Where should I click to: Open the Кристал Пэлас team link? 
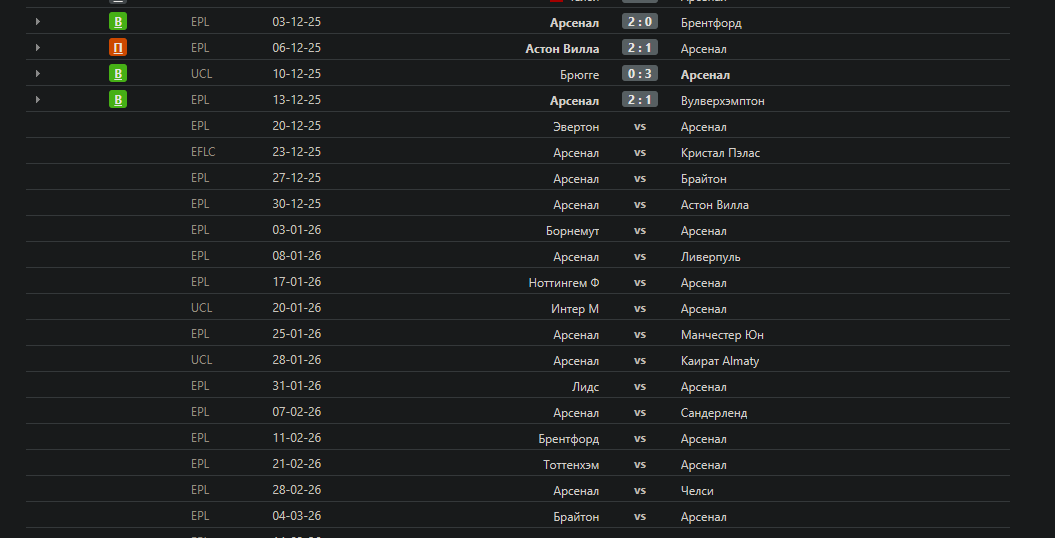pyautogui.click(x=720, y=153)
